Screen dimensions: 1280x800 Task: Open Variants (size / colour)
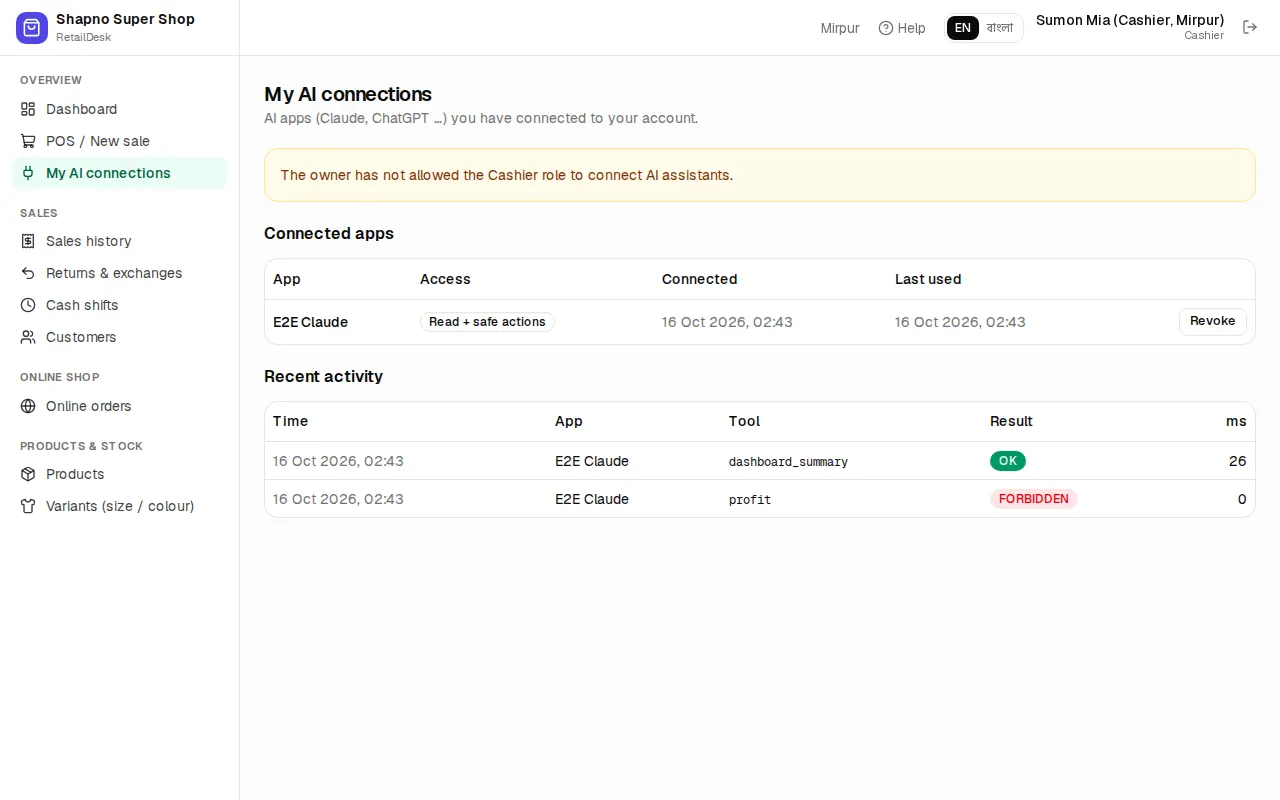[120, 506]
